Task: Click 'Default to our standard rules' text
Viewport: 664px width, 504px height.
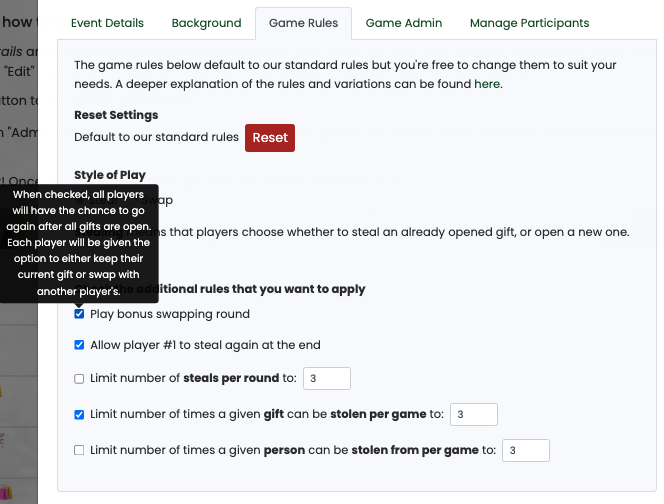Action: tap(156, 137)
